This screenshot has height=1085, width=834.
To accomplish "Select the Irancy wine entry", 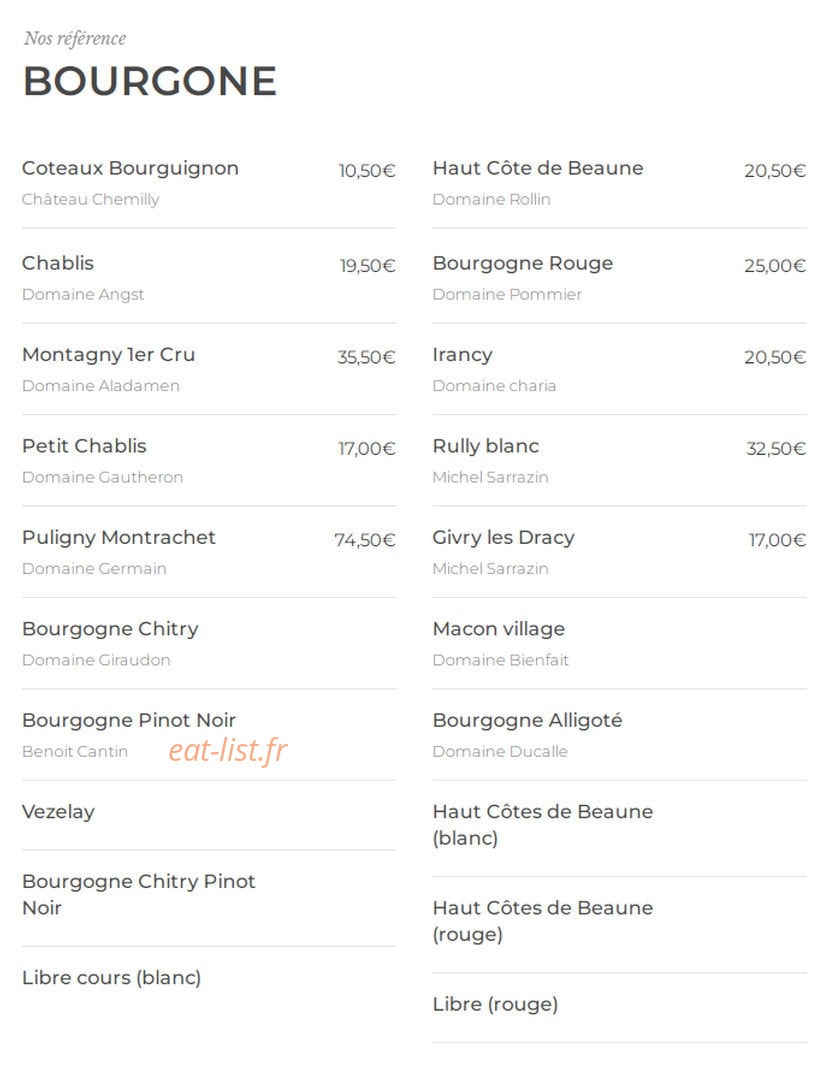I will tap(619, 369).
